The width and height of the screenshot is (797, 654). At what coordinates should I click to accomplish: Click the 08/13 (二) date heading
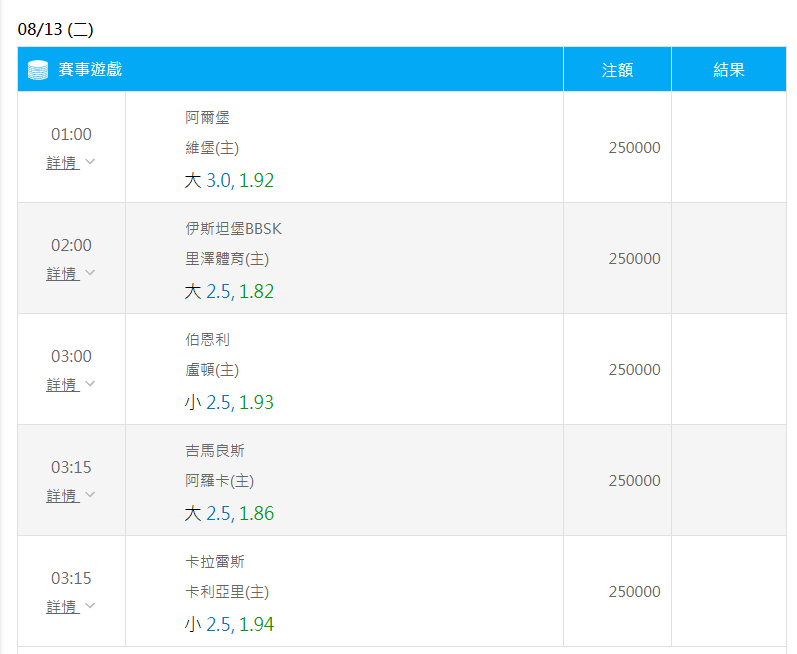pos(55,29)
